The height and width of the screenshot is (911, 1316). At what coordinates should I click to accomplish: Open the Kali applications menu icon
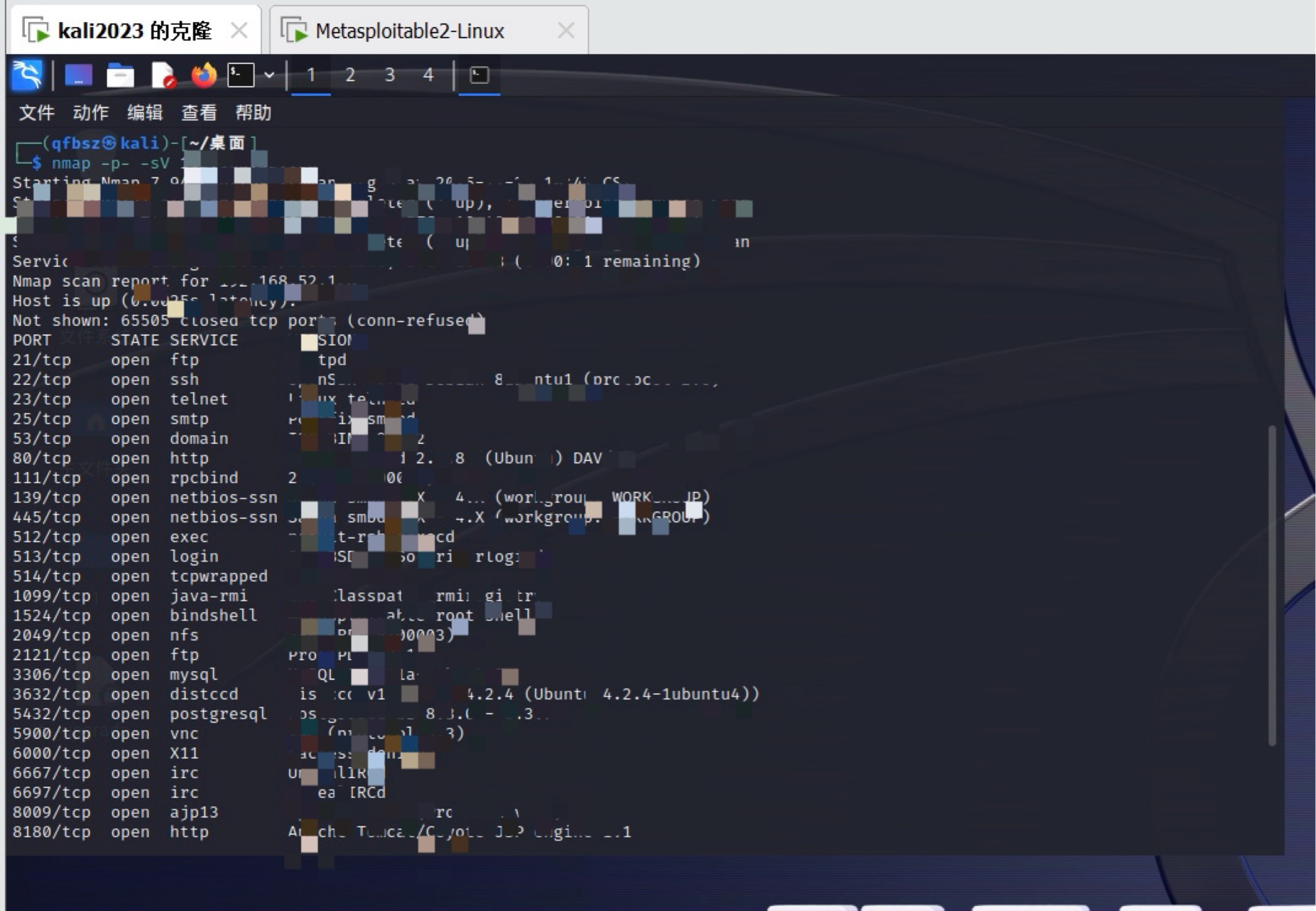point(26,75)
